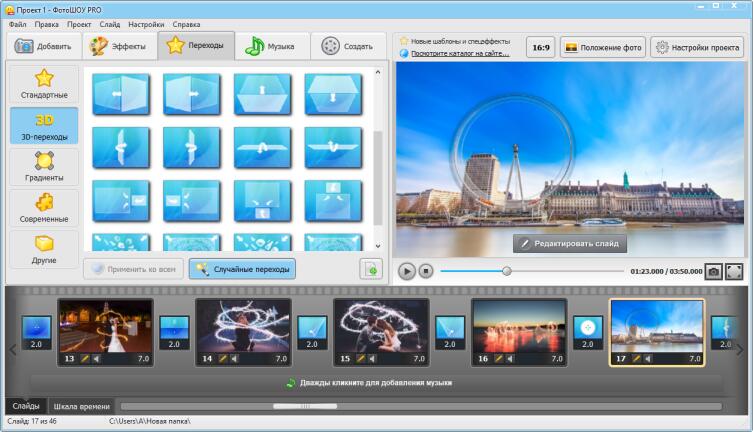Image resolution: width=753 pixels, height=432 pixels.
Task: Choose the Современные transitions category
Action: 44,208
